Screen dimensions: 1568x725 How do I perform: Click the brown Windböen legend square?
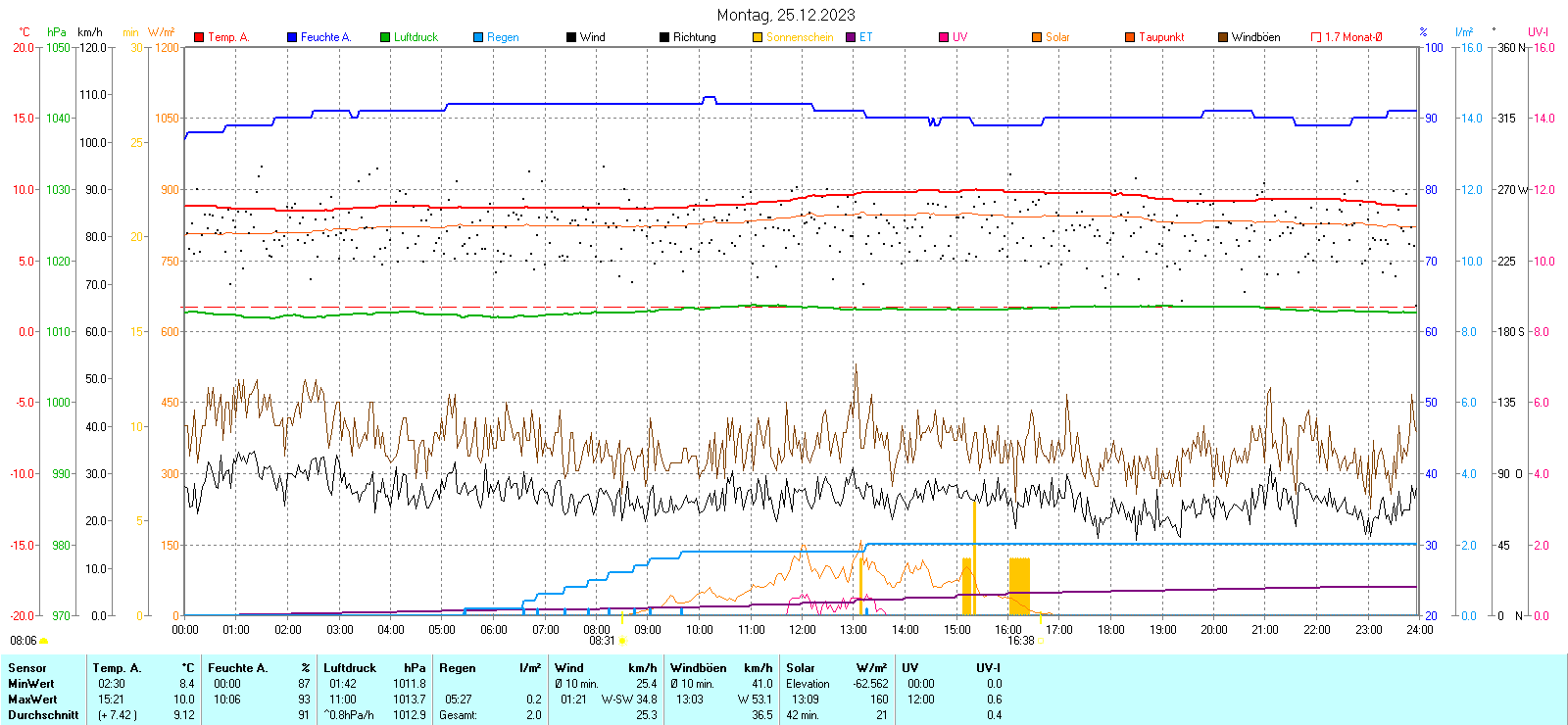click(1223, 37)
